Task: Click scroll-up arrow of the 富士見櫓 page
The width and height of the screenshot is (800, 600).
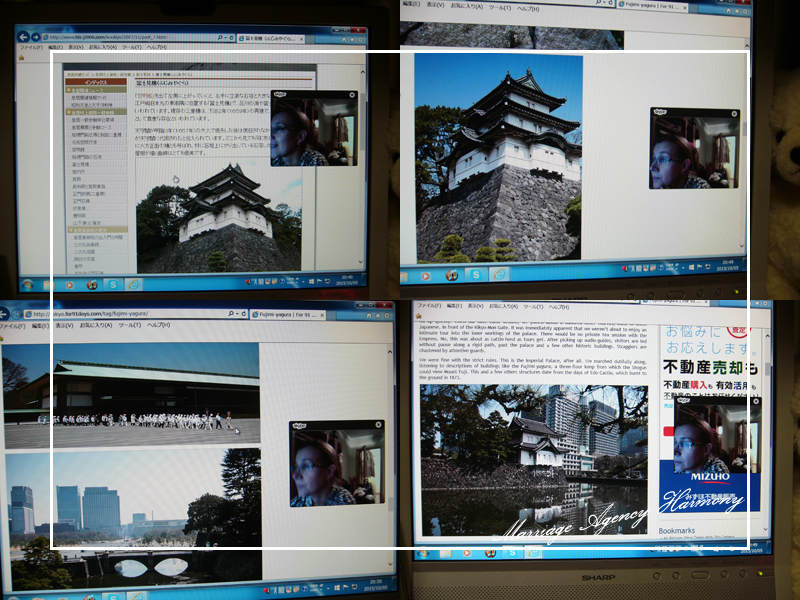Action: click(x=362, y=72)
